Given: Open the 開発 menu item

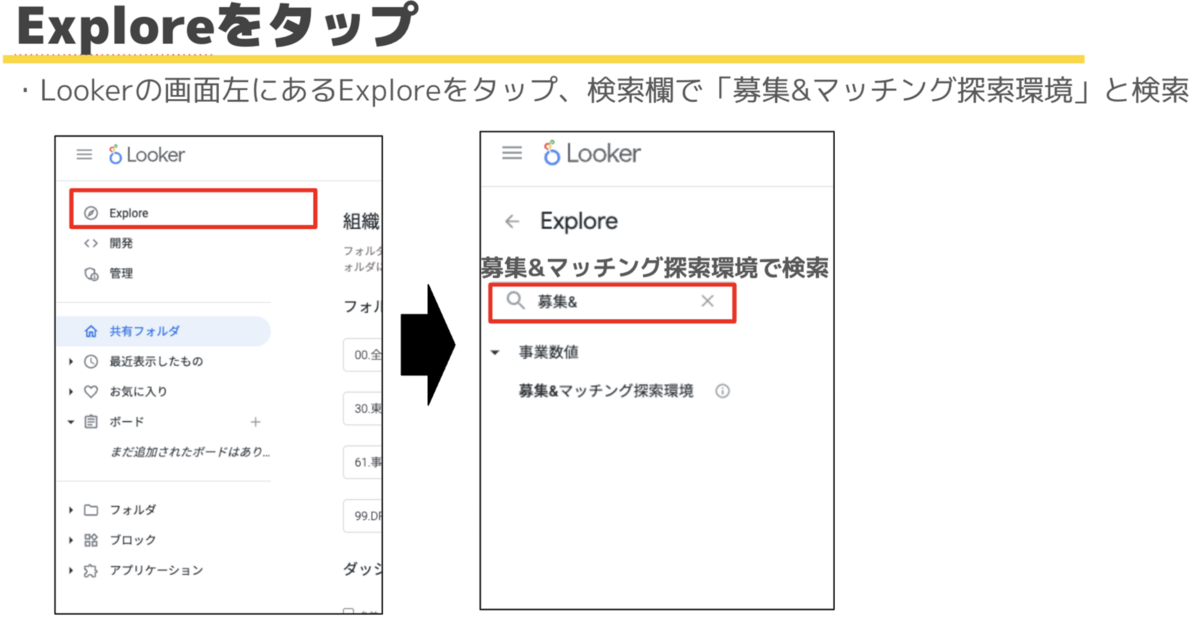Looking at the screenshot, I should coord(121,243).
